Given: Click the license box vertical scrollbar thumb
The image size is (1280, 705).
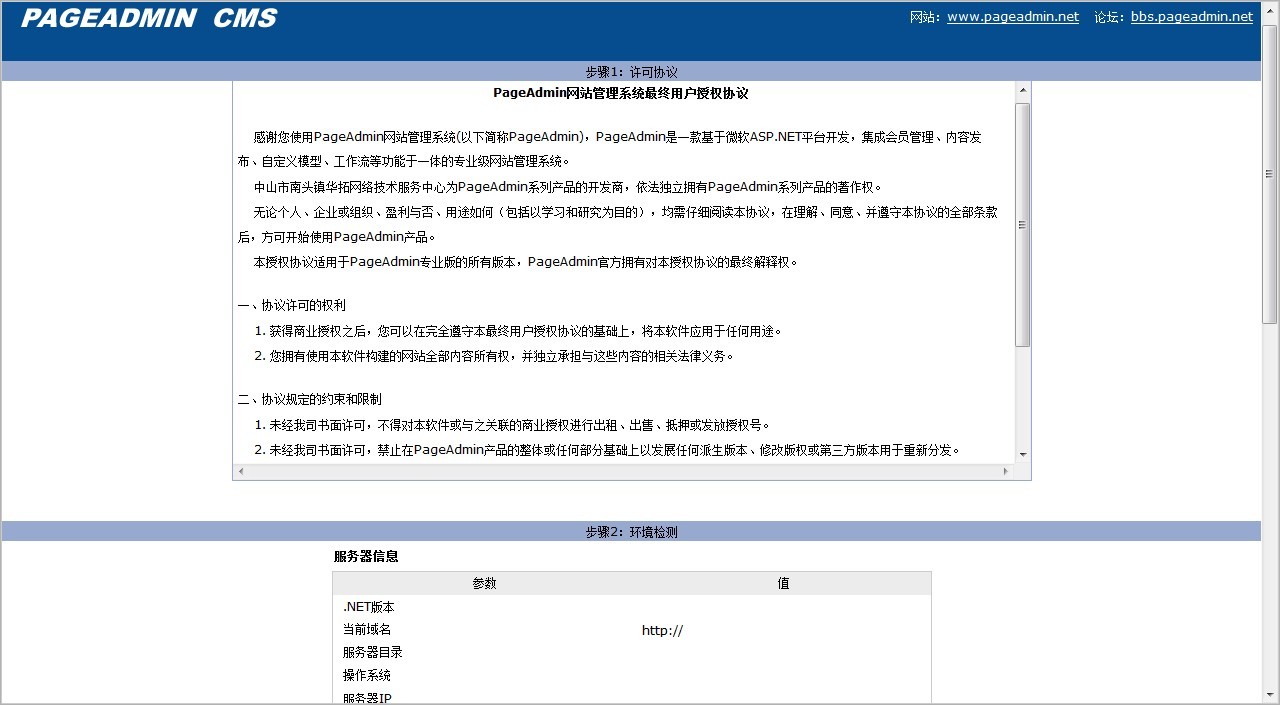Looking at the screenshot, I should (x=1022, y=225).
